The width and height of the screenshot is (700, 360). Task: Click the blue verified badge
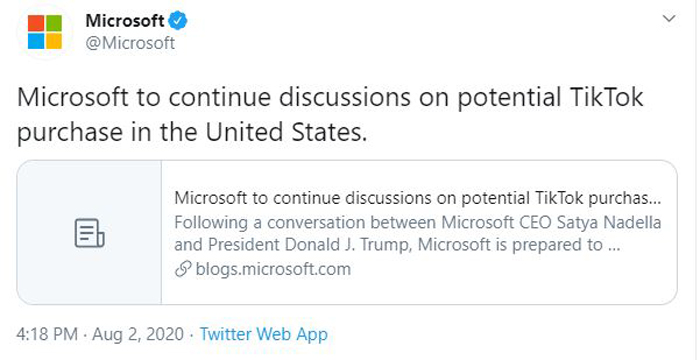coord(180,21)
